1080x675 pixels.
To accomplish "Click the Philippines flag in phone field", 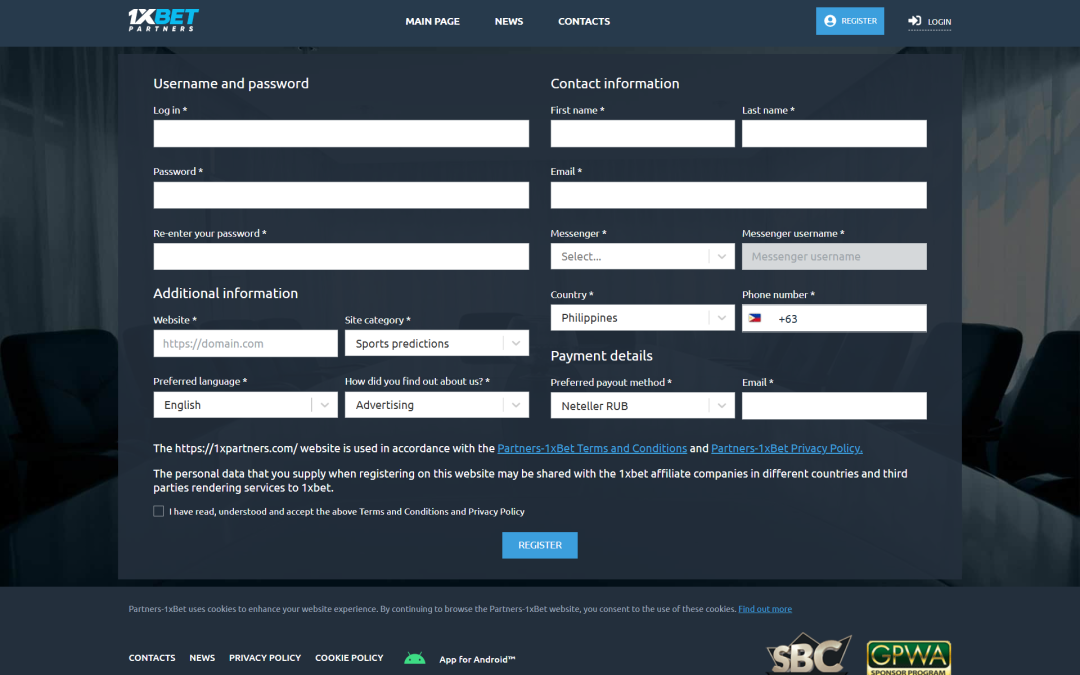I will pos(755,318).
